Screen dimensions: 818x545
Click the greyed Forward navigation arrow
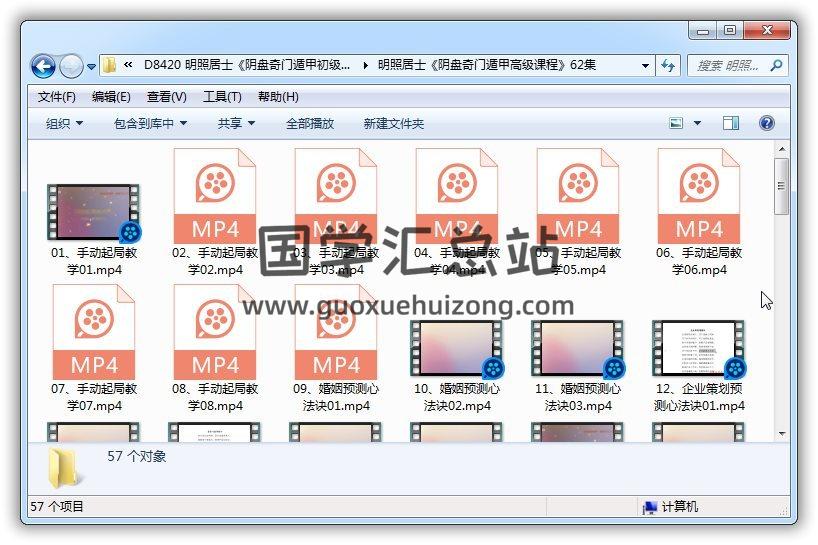pyautogui.click(x=71, y=66)
